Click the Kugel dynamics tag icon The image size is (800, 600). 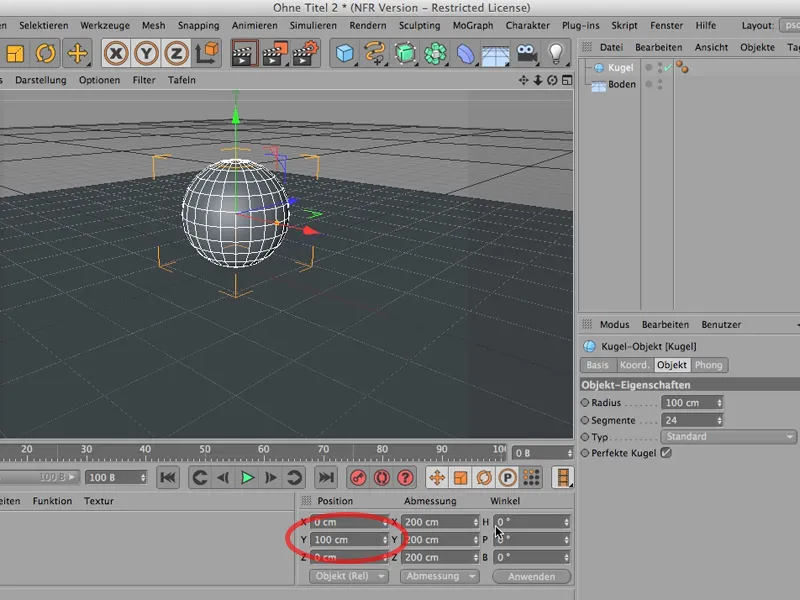(682, 67)
